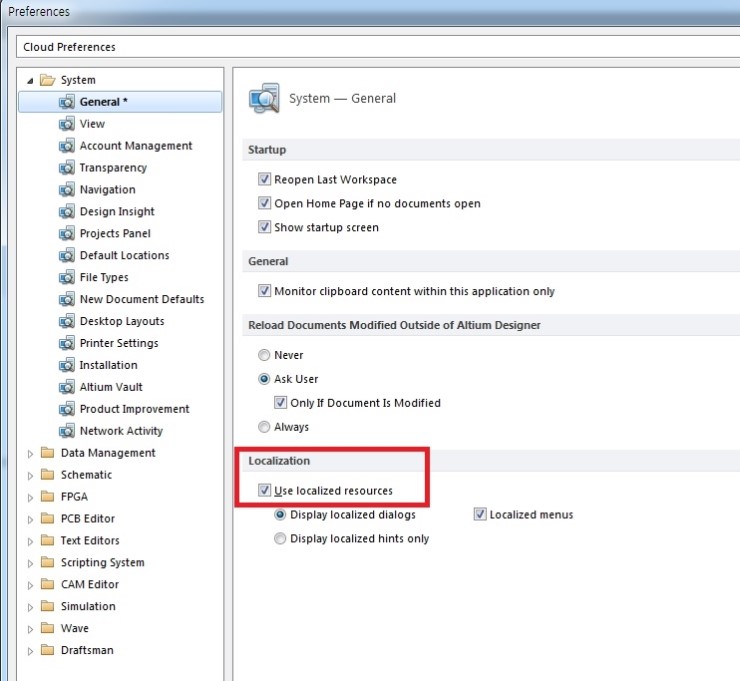
Task: Go to Default Locations settings
Action: click(125, 255)
